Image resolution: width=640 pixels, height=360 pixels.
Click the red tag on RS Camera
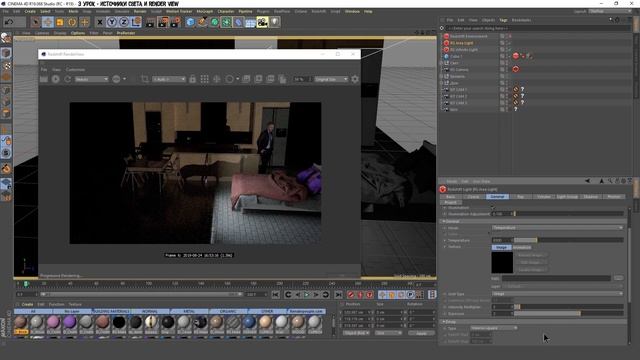(516, 69)
